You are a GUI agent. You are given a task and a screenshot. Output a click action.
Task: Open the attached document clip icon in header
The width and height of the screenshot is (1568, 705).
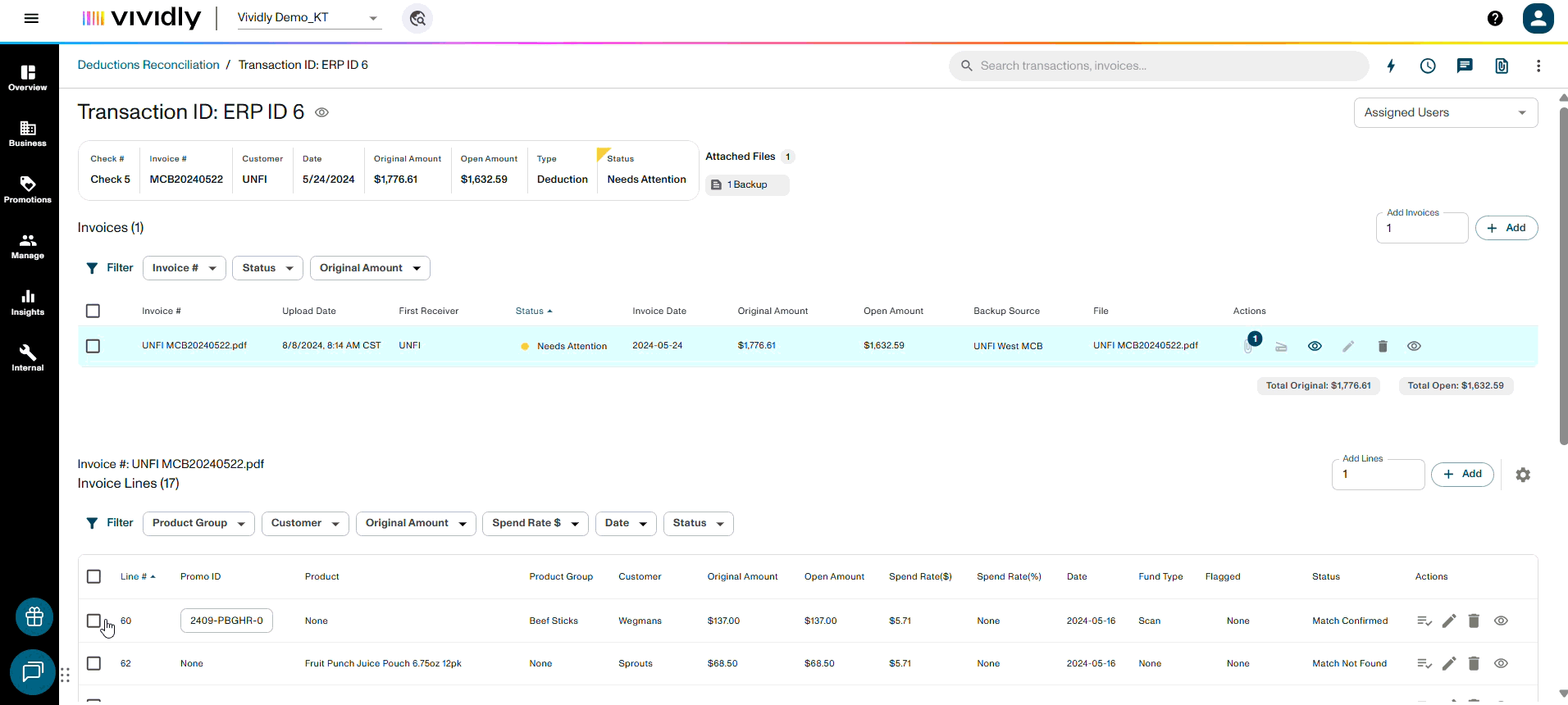coord(1502,66)
